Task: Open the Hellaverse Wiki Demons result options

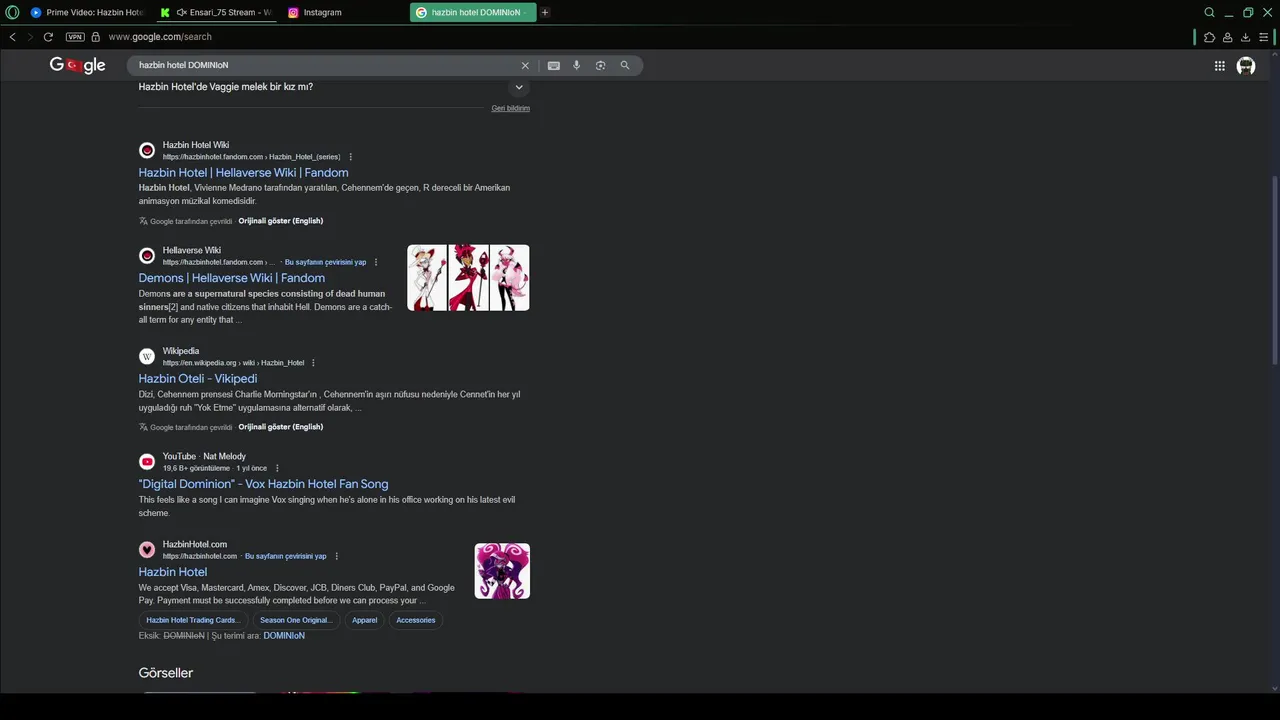Action: (x=376, y=262)
